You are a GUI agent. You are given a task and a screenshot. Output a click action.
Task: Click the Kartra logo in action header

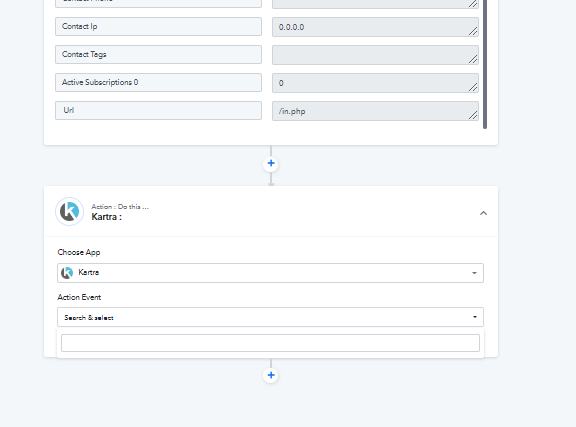pos(69,212)
